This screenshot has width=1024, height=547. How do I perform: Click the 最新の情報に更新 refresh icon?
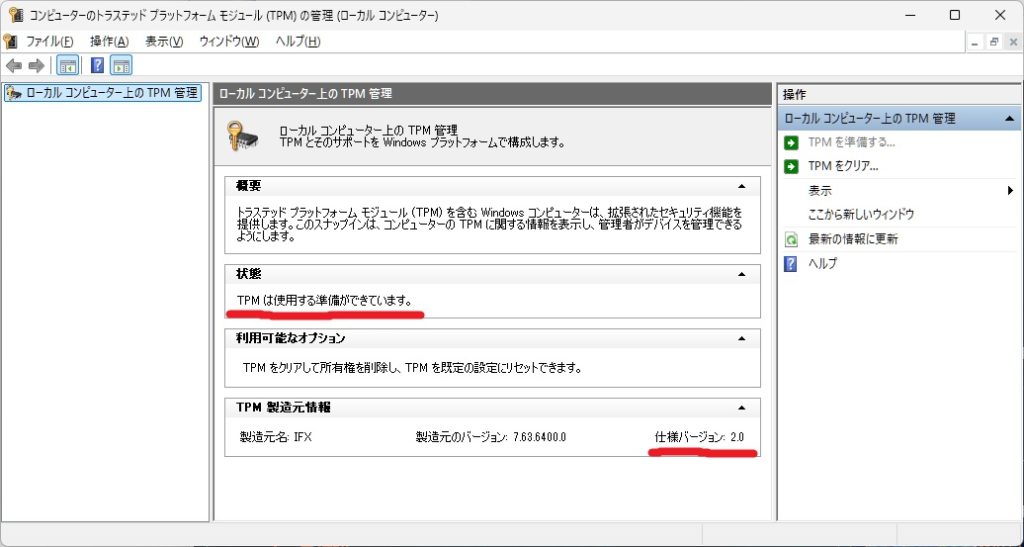tap(791, 239)
